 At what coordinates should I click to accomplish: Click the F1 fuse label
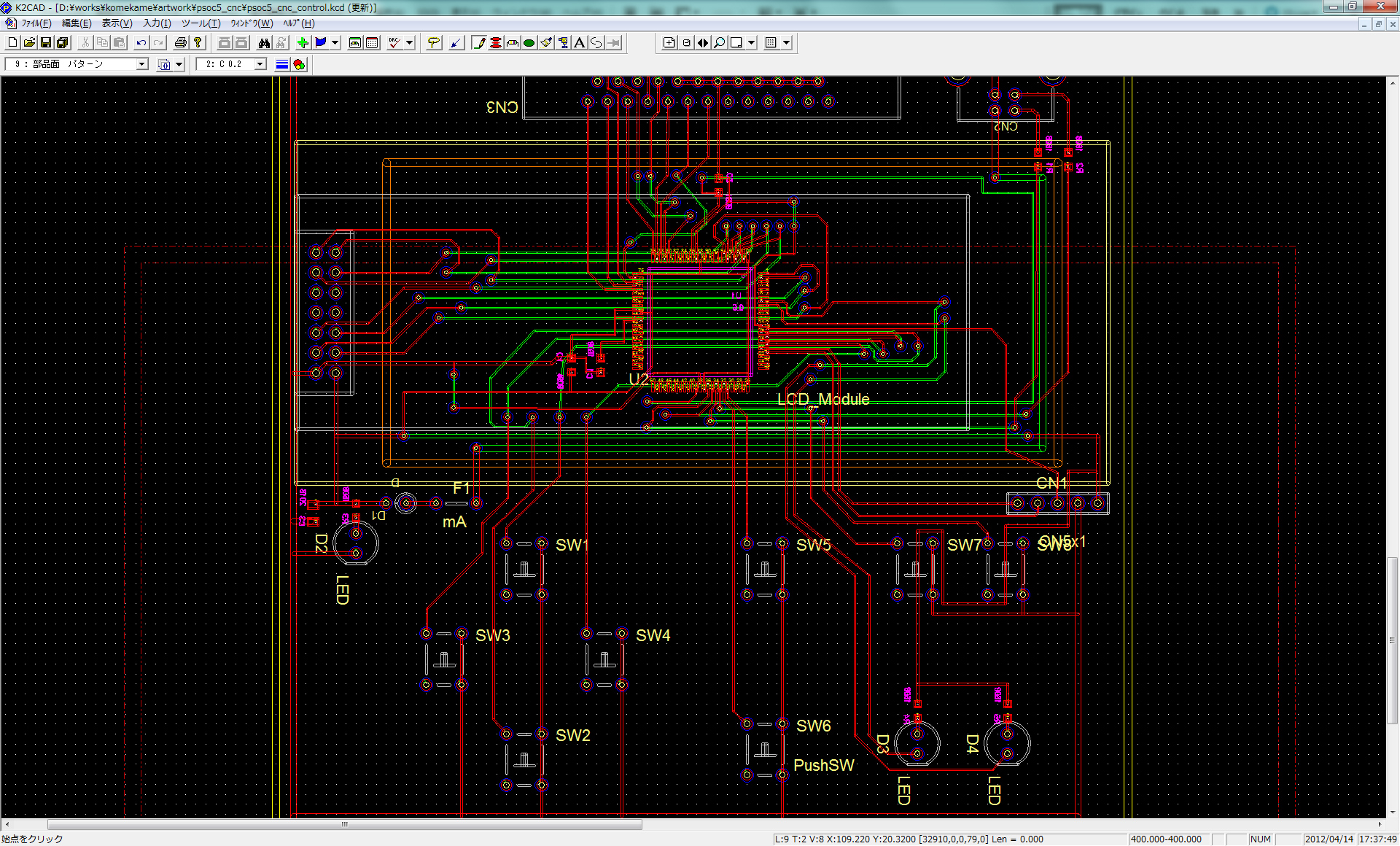(462, 488)
